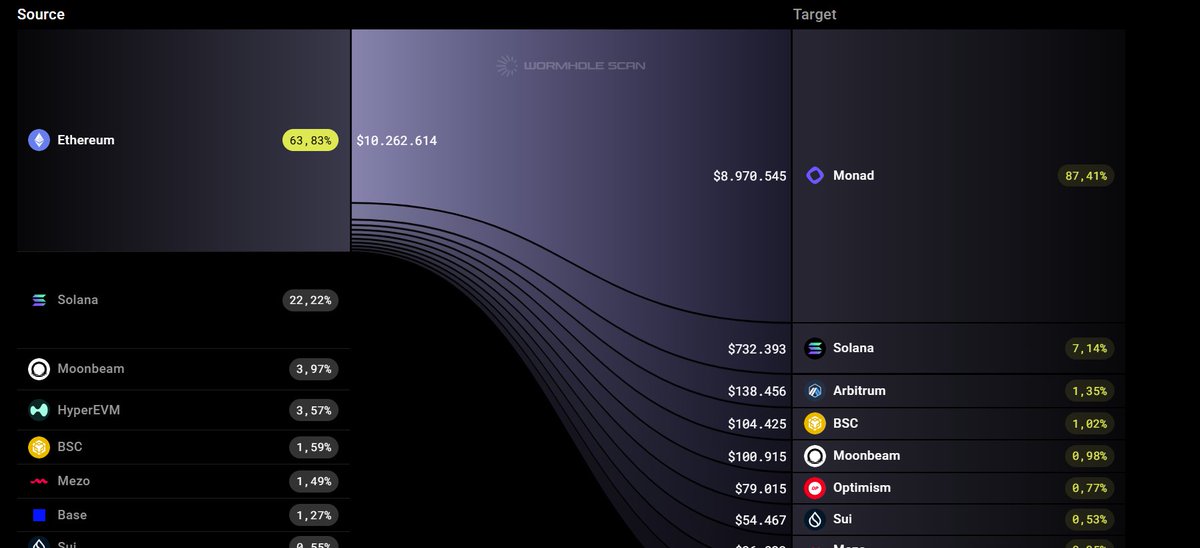Click Arbitrum 1,35% badge
The width and height of the screenshot is (1200, 548).
pyautogui.click(x=1089, y=391)
